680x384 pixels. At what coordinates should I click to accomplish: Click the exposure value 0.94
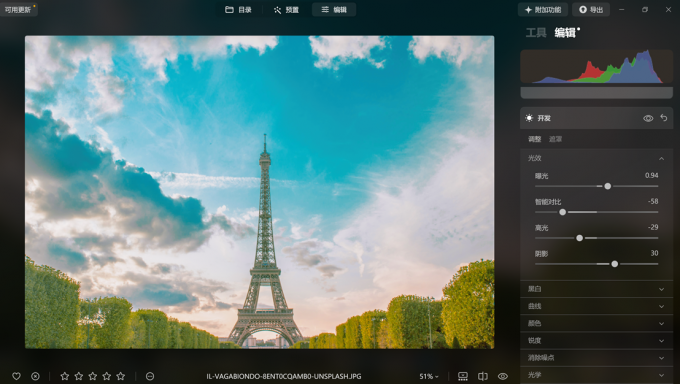coord(651,175)
